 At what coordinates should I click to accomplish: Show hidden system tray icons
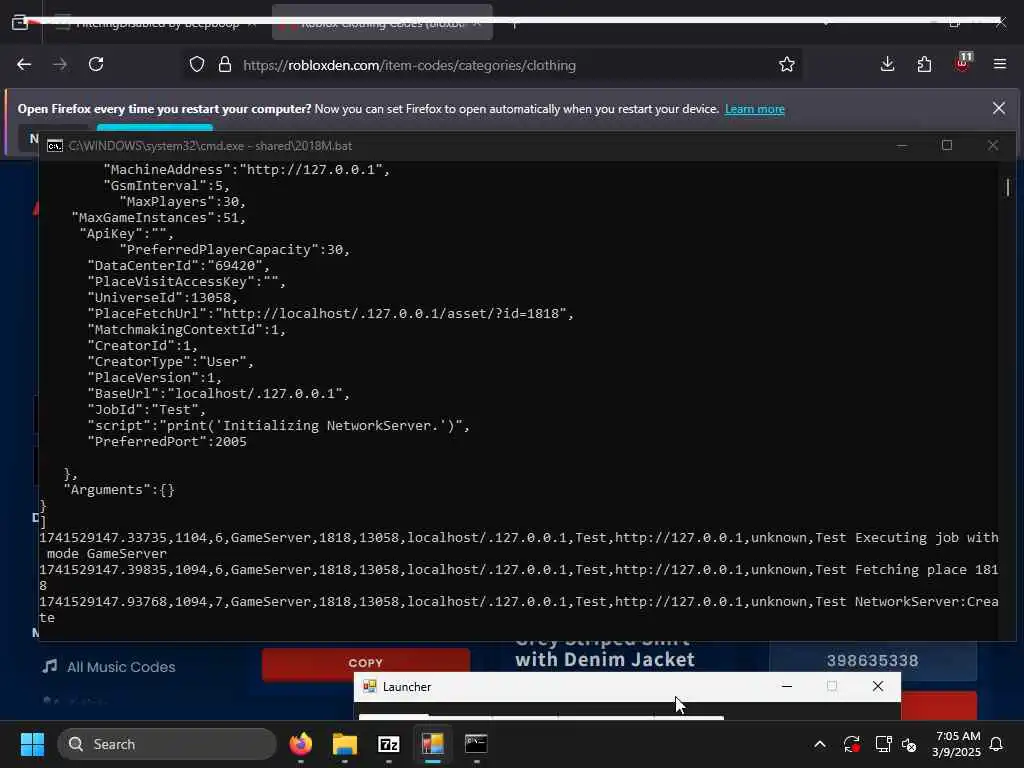(x=820, y=744)
